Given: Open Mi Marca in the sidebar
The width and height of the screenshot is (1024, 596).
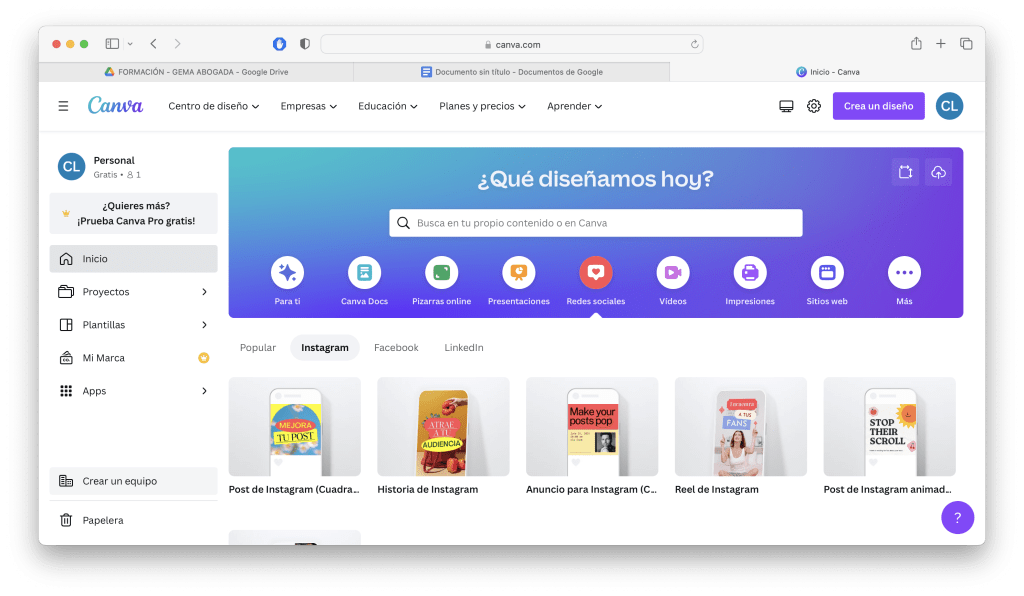Looking at the screenshot, I should [x=133, y=358].
